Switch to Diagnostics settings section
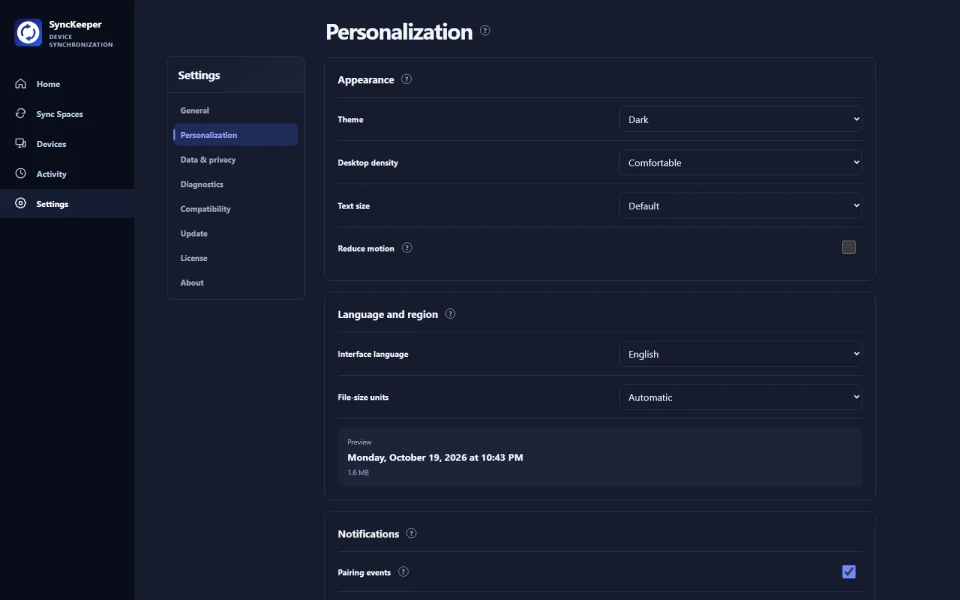Image resolution: width=960 pixels, height=600 pixels. coord(236,184)
